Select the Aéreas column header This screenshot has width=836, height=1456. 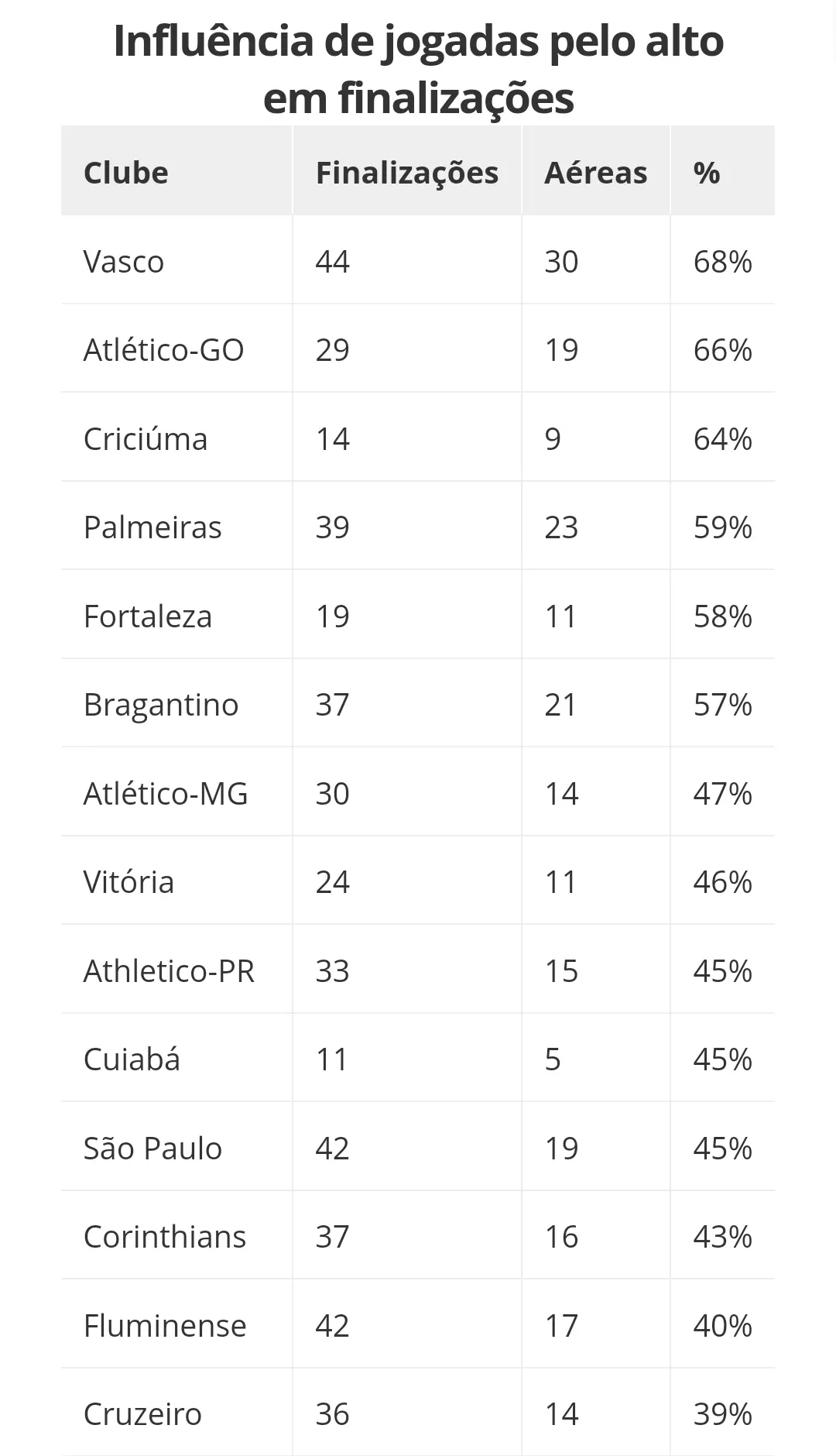pyautogui.click(x=595, y=171)
